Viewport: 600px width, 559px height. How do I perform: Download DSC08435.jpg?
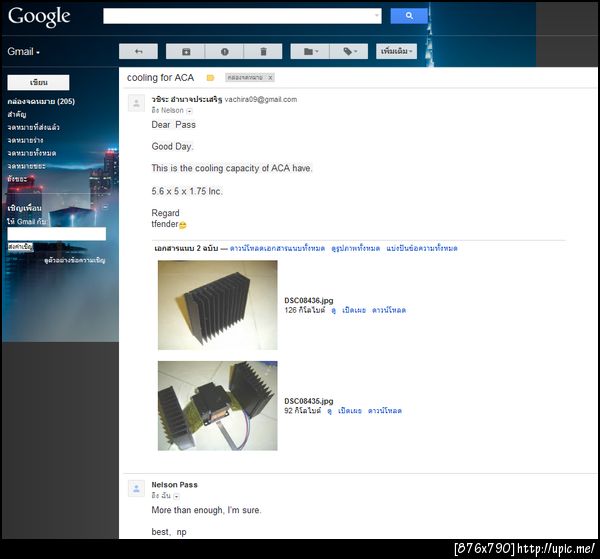385,411
